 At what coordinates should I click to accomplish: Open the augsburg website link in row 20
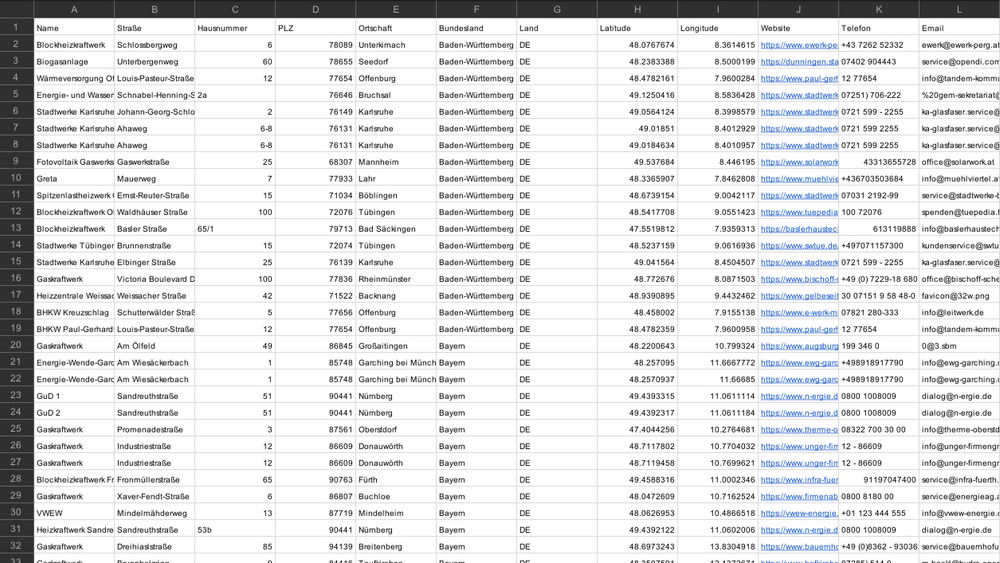[x=799, y=346]
